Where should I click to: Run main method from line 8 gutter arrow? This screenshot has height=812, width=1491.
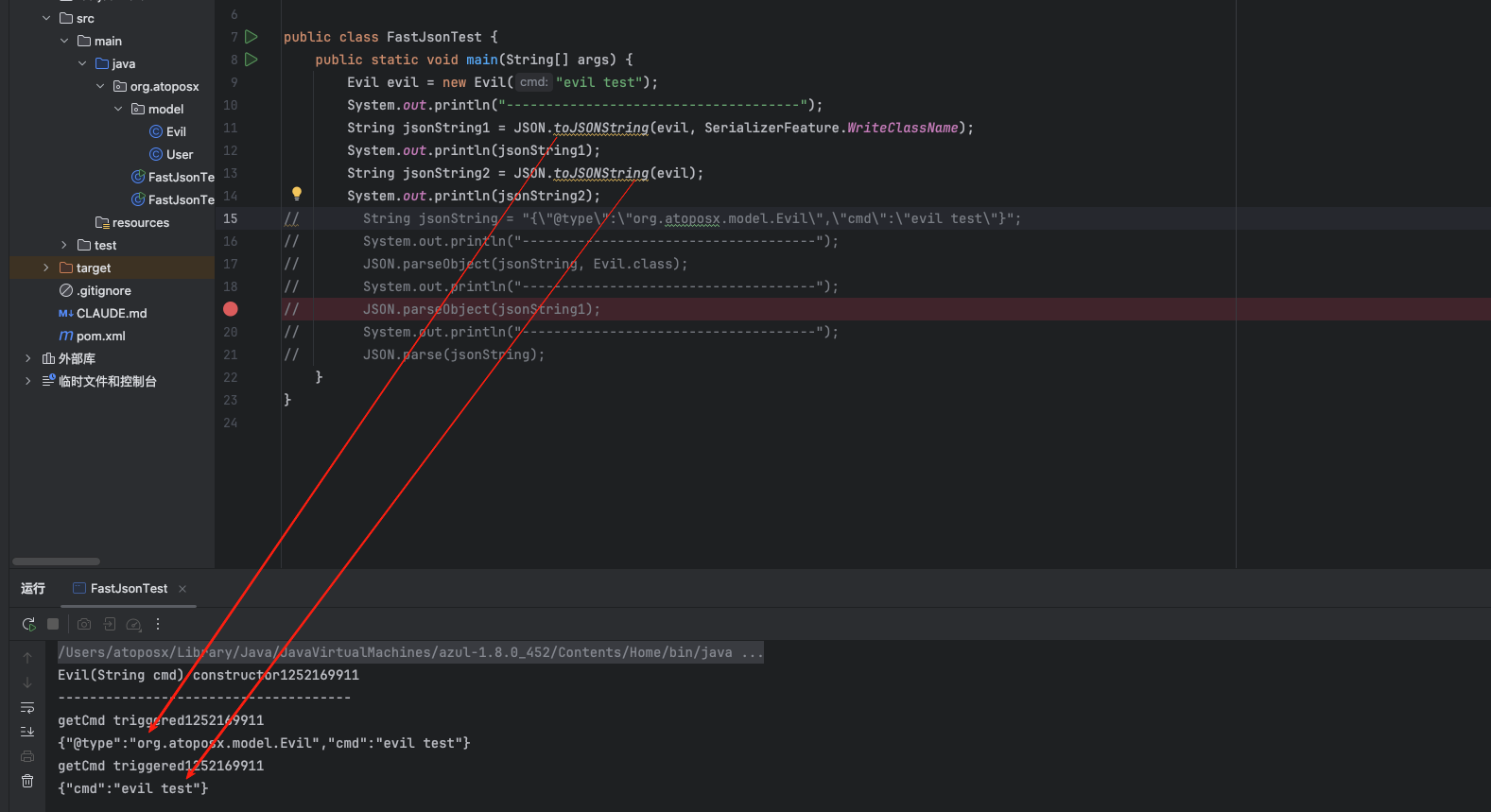[x=251, y=60]
